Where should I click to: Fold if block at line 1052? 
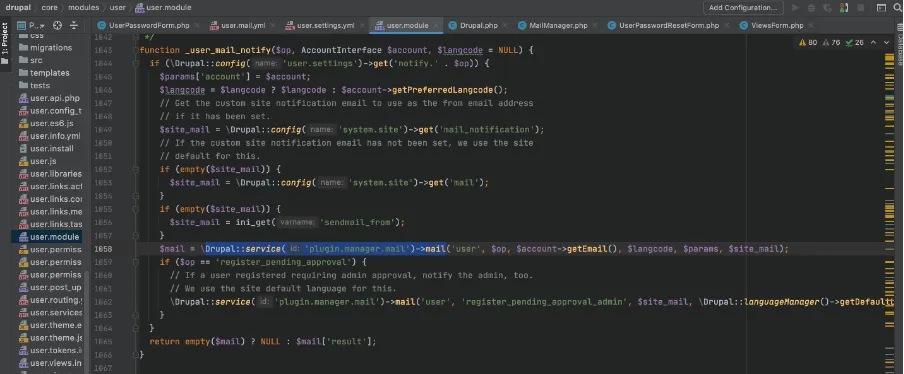136,169
